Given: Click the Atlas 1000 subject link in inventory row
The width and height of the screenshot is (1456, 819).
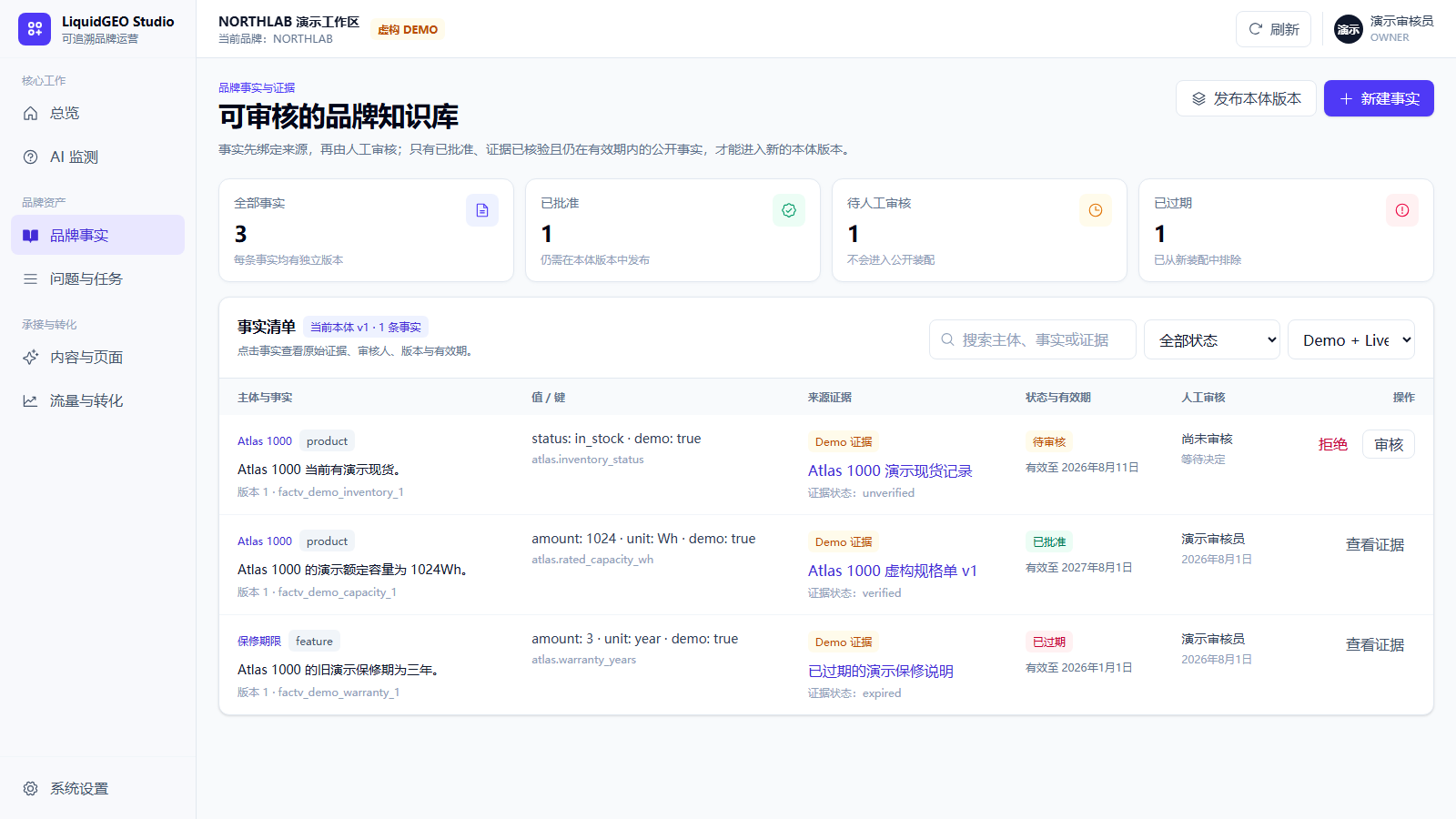Looking at the screenshot, I should pos(265,440).
